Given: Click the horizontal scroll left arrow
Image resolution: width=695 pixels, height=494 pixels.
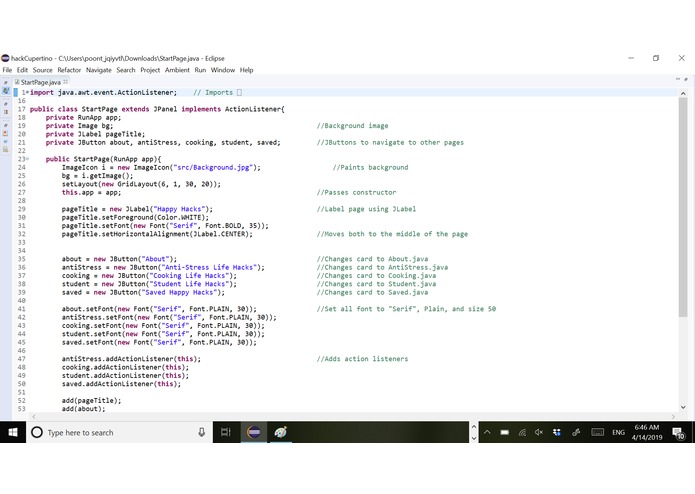Looking at the screenshot, I should (34, 416).
